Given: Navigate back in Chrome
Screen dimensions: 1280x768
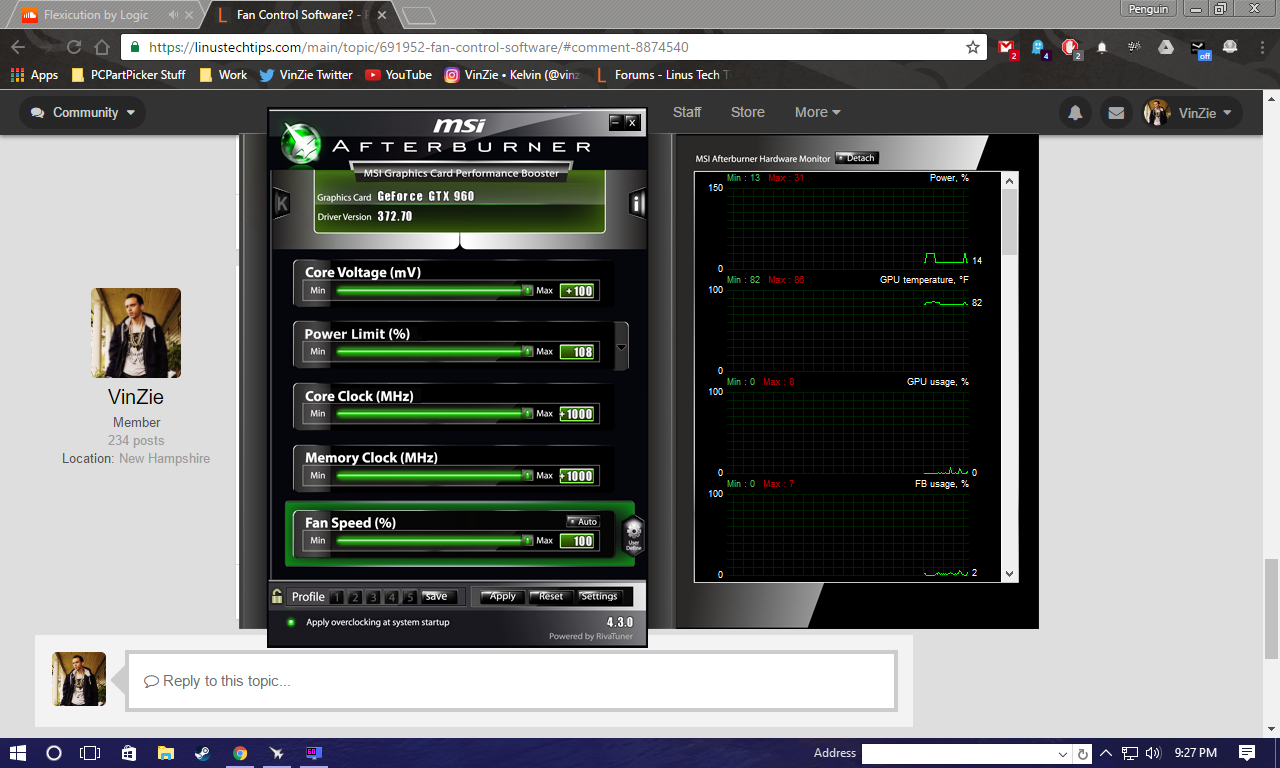Looking at the screenshot, I should pos(18,47).
